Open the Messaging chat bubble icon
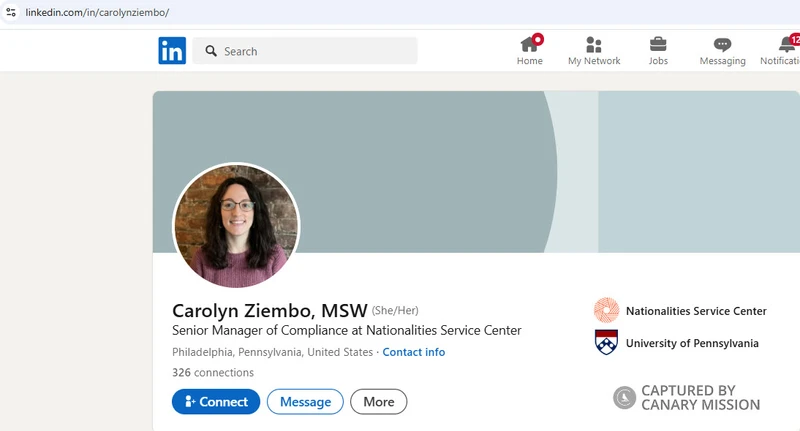 point(722,44)
